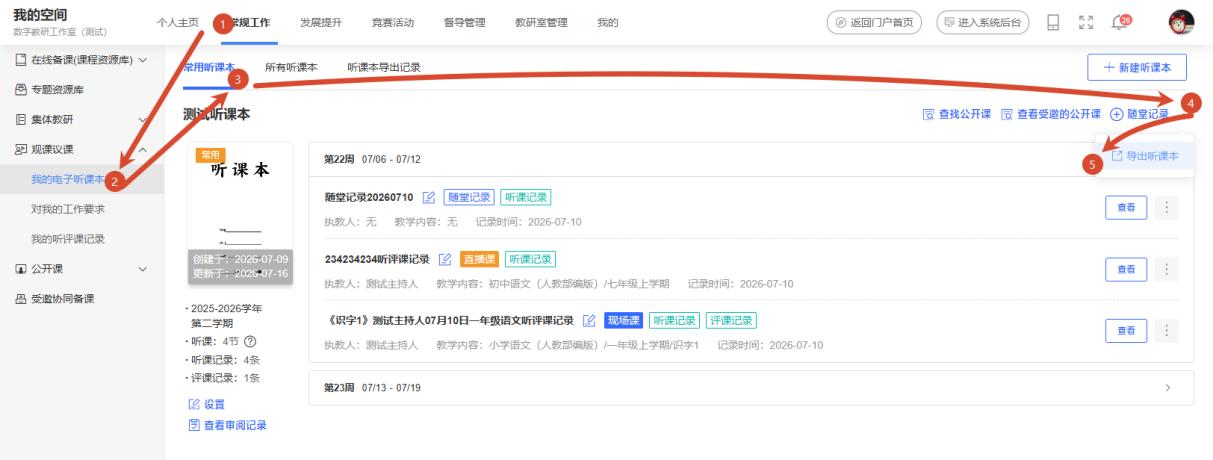This screenshot has width=1213, height=460.
Task: Click 新建听课本 button
Action: [1137, 67]
